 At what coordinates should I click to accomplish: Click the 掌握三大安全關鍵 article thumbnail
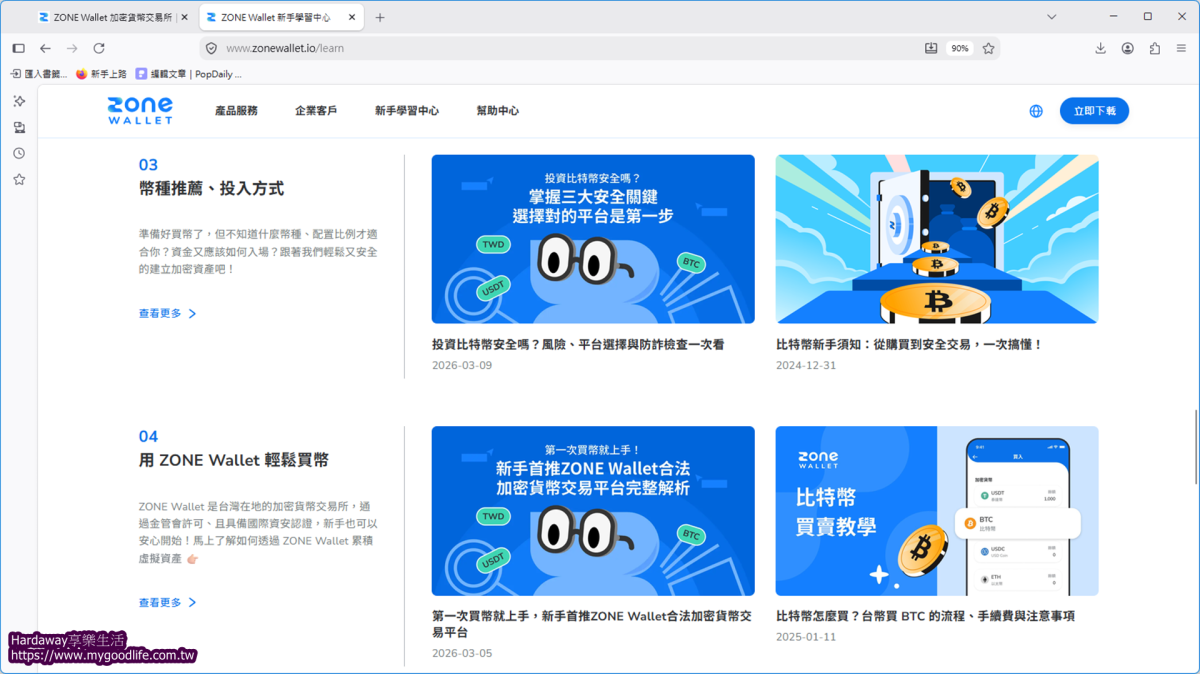pos(593,239)
